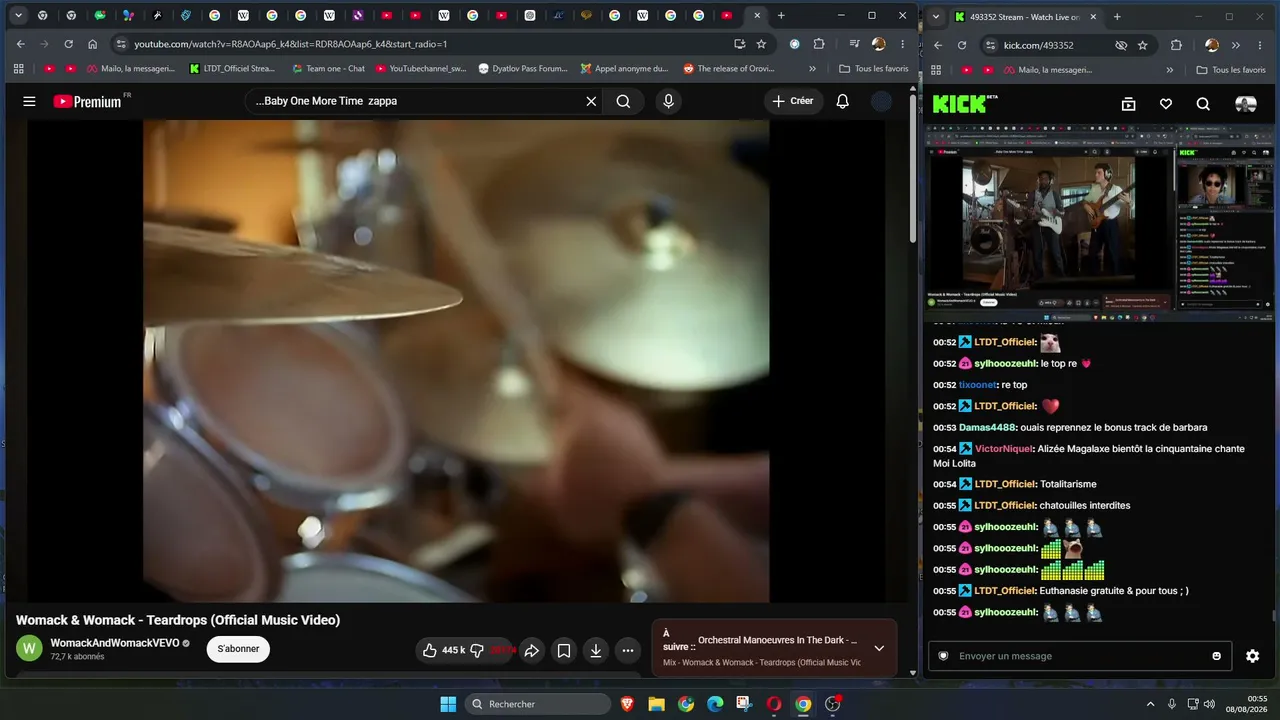
Task: Switch to the 493352 Stream Kick tab
Action: click(x=1025, y=17)
